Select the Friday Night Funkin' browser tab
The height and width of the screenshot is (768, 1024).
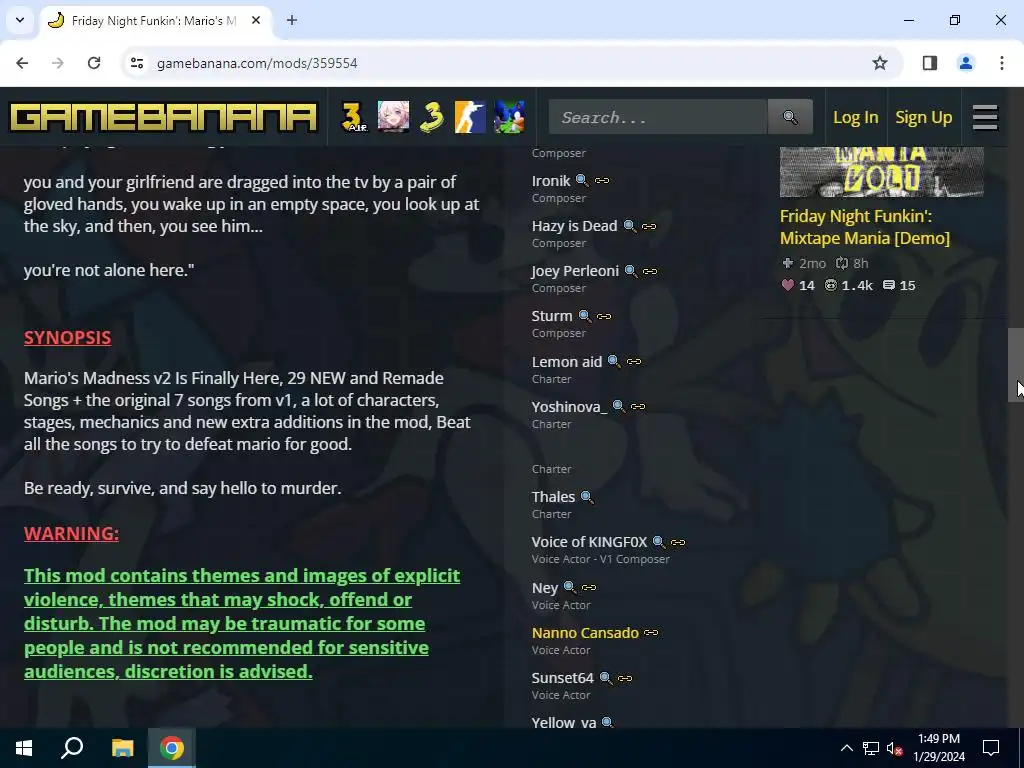pyautogui.click(x=155, y=20)
